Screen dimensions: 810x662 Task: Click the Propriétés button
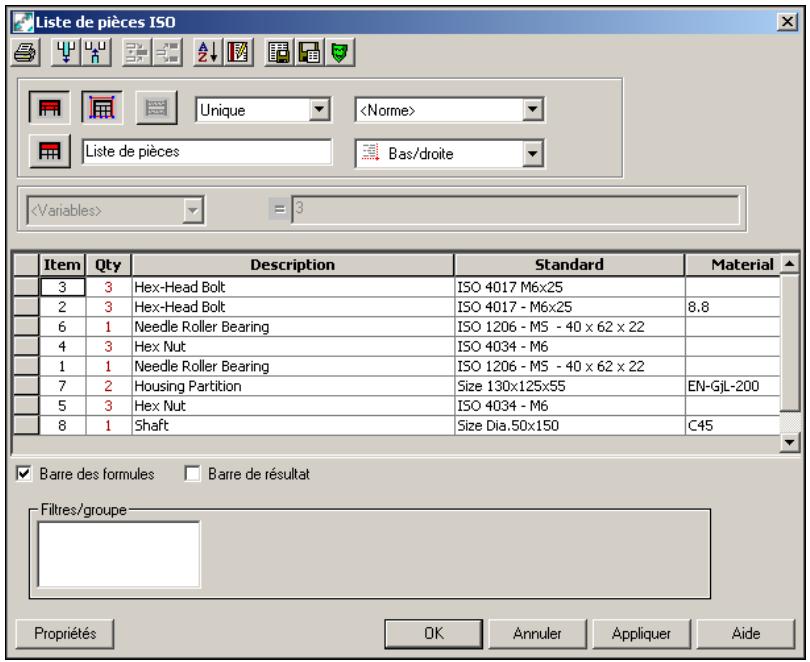(65, 634)
